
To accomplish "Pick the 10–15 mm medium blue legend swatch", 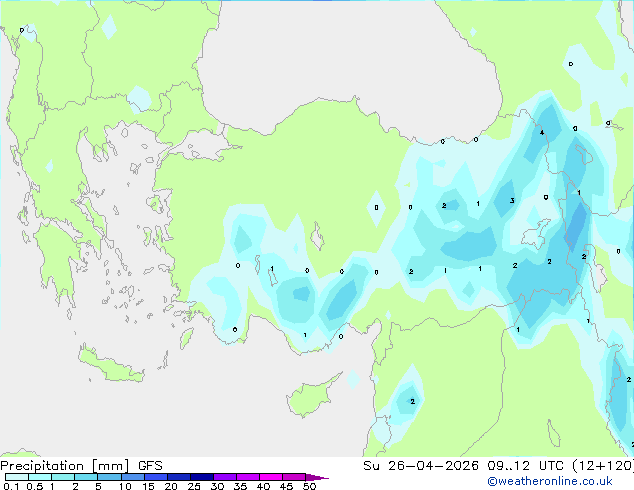I will click(133, 477).
